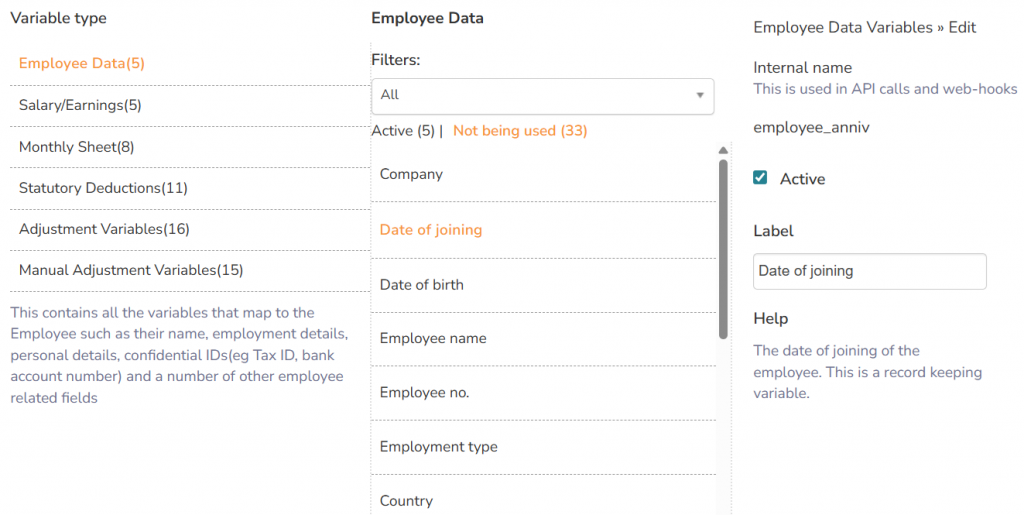1024x515 pixels.
Task: Click the variable list vertical scrollbar
Action: [723, 250]
